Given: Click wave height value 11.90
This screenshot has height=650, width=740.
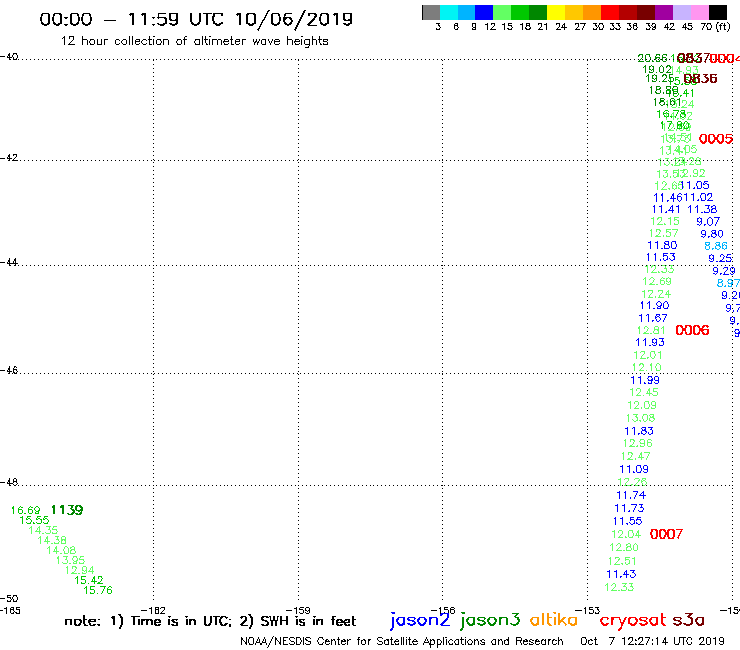Looking at the screenshot, I should (654, 305).
